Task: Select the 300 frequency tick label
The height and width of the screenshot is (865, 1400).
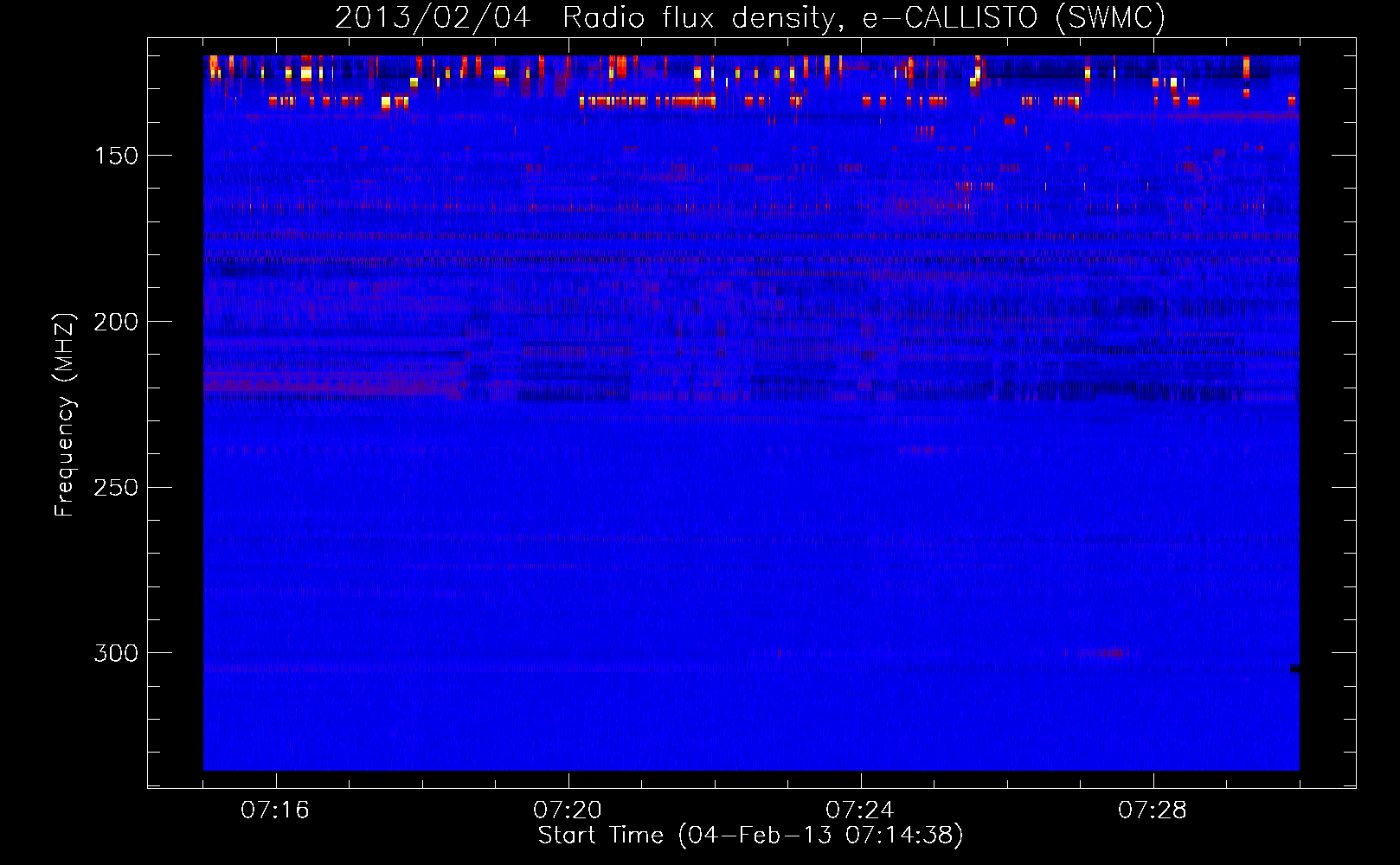Action: [116, 653]
